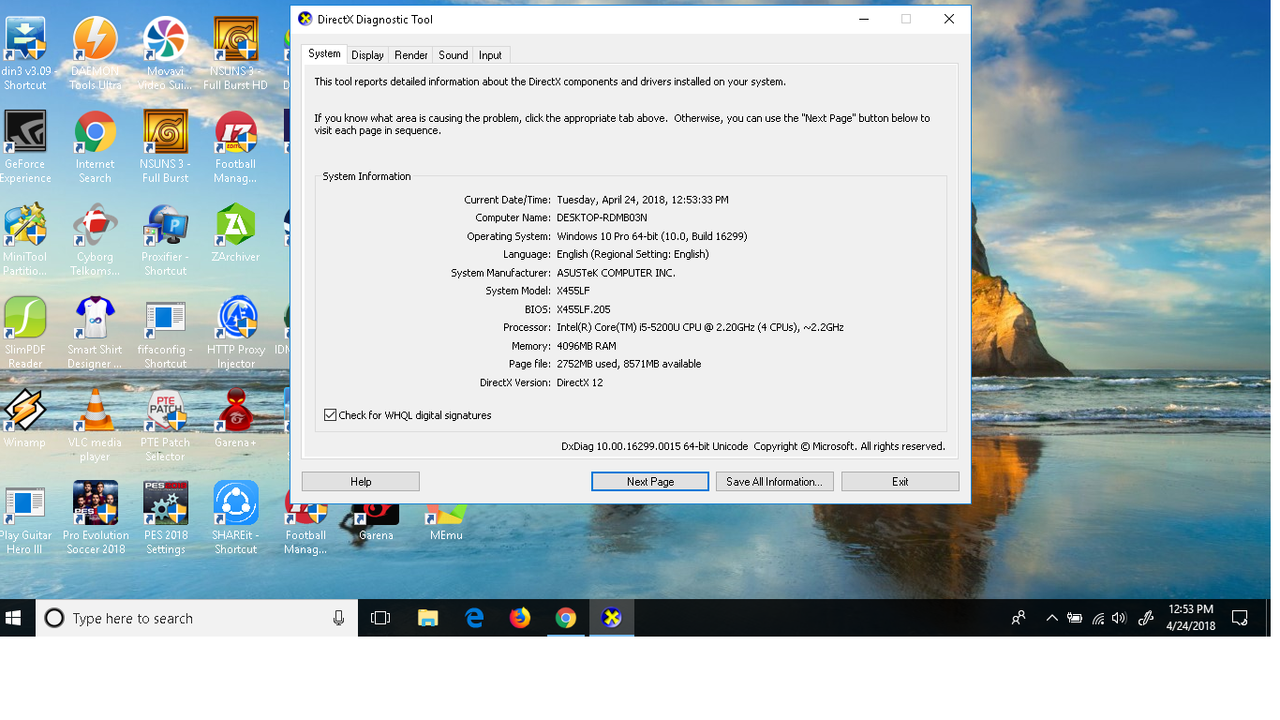This screenshot has width=1280, height=720.
Task: Switch to the Sound tab
Action: click(x=453, y=55)
